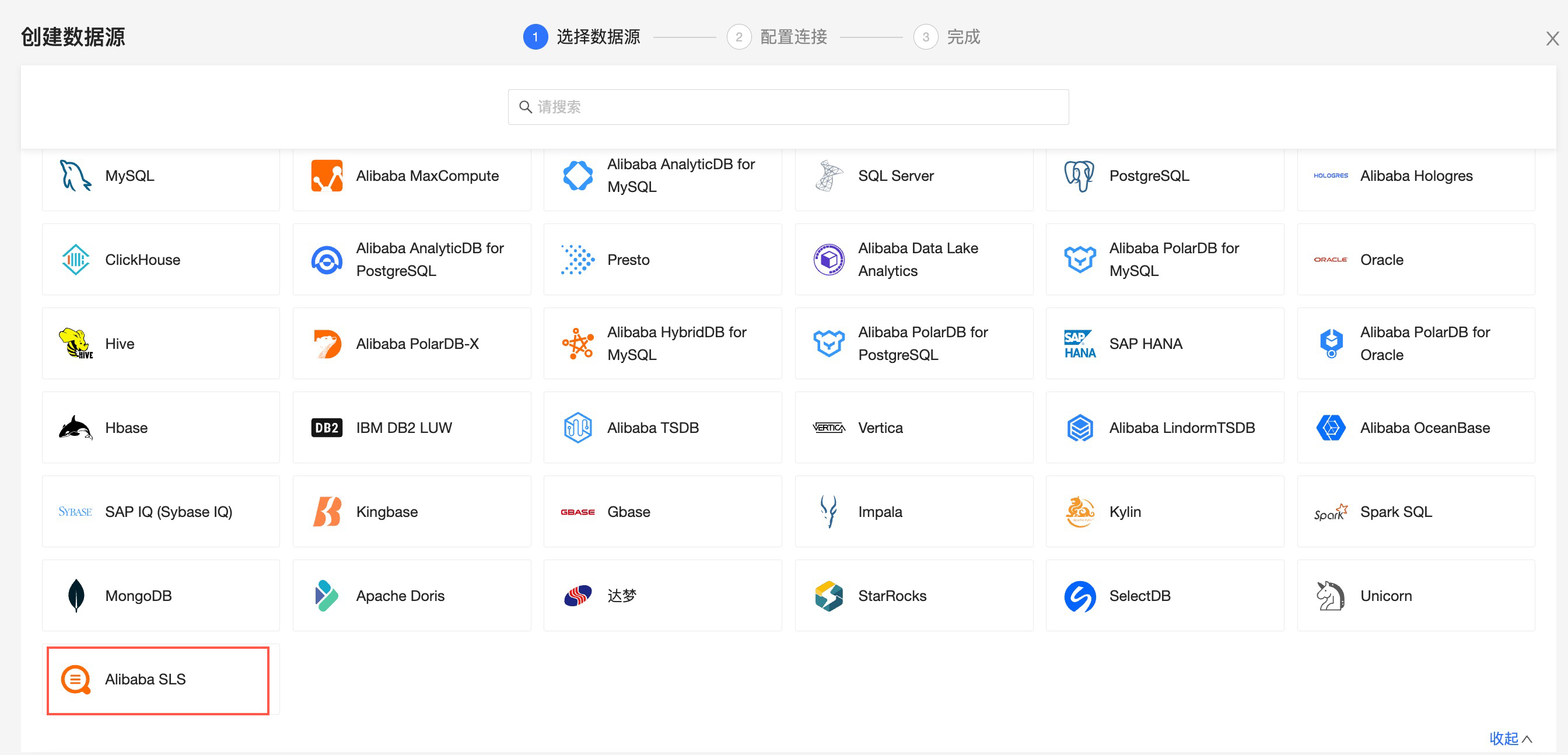The height and width of the screenshot is (755, 1568).
Task: Pick the Kingbase label
Action: pyautogui.click(x=387, y=512)
